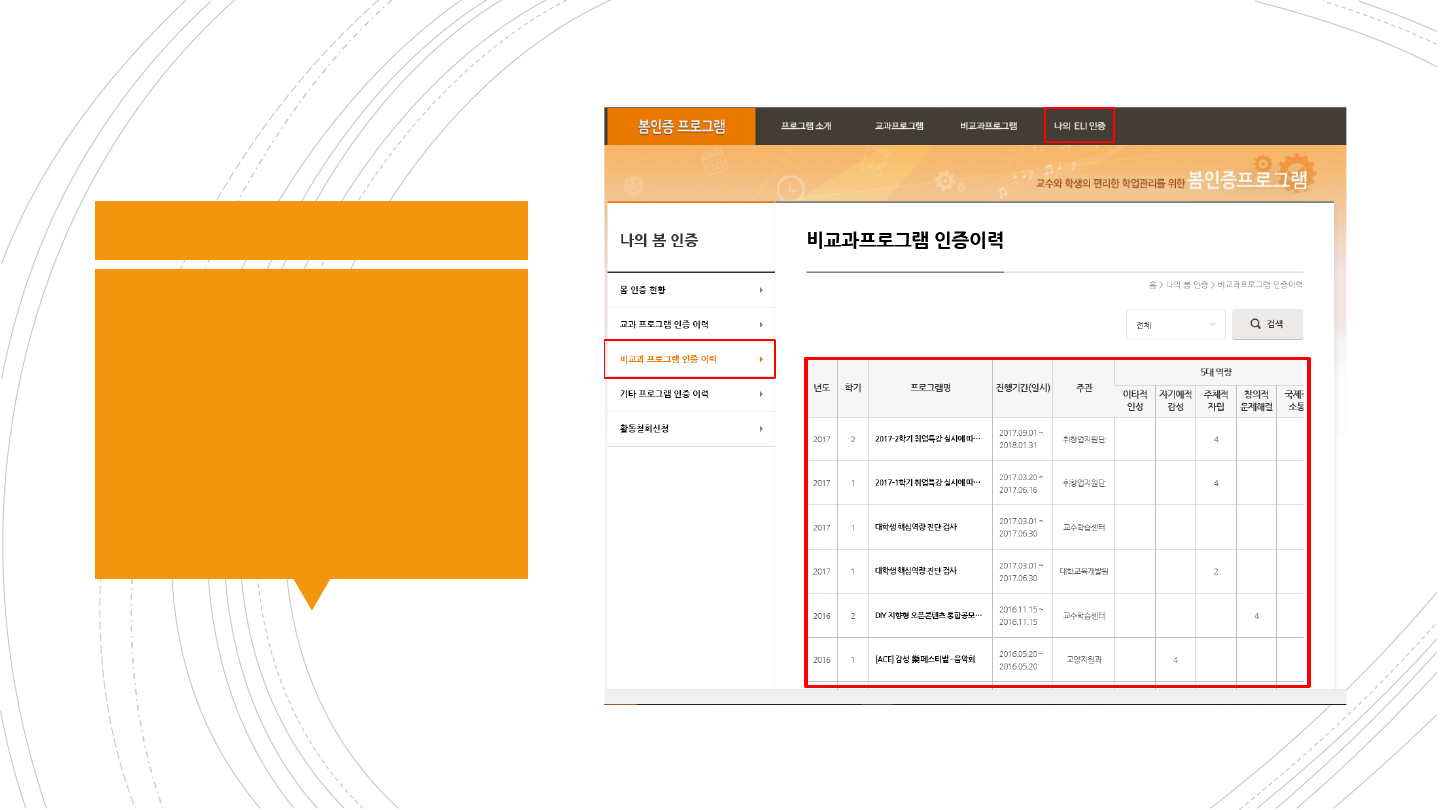Click arrow icon beside 활동철회신청

click(761, 428)
